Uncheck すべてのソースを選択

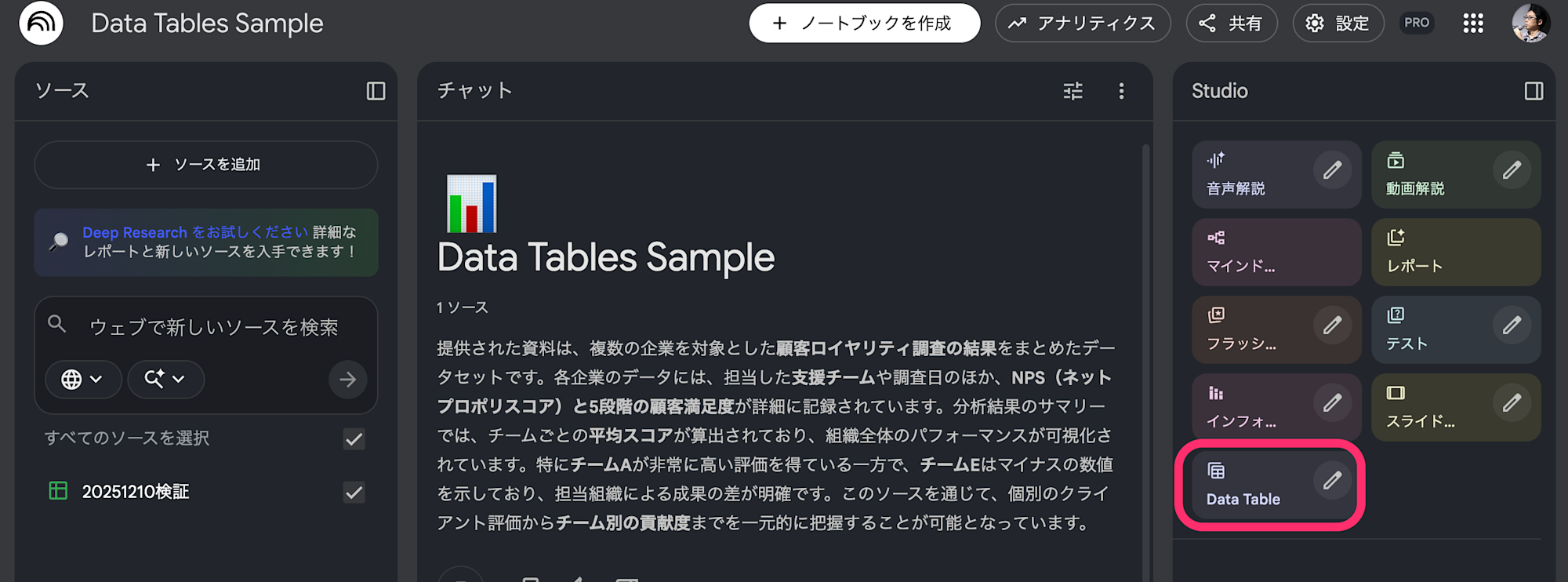click(353, 439)
